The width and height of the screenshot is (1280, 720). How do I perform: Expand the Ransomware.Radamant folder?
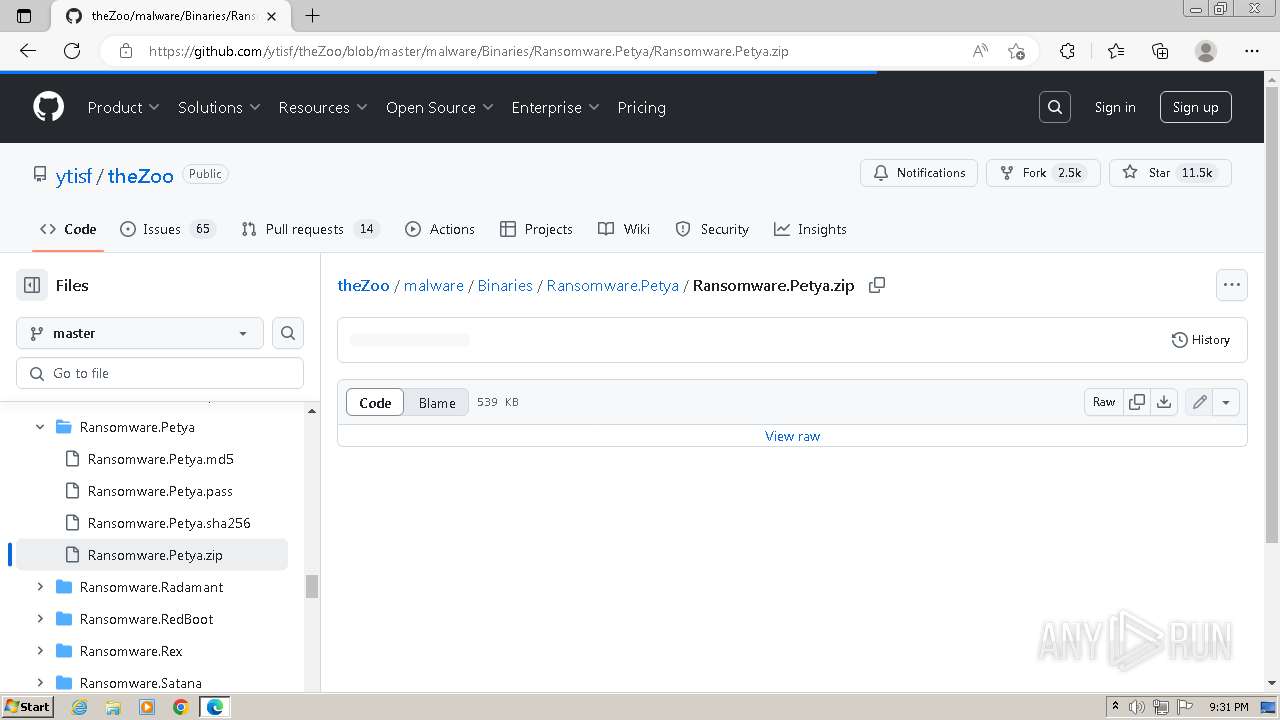click(40, 587)
